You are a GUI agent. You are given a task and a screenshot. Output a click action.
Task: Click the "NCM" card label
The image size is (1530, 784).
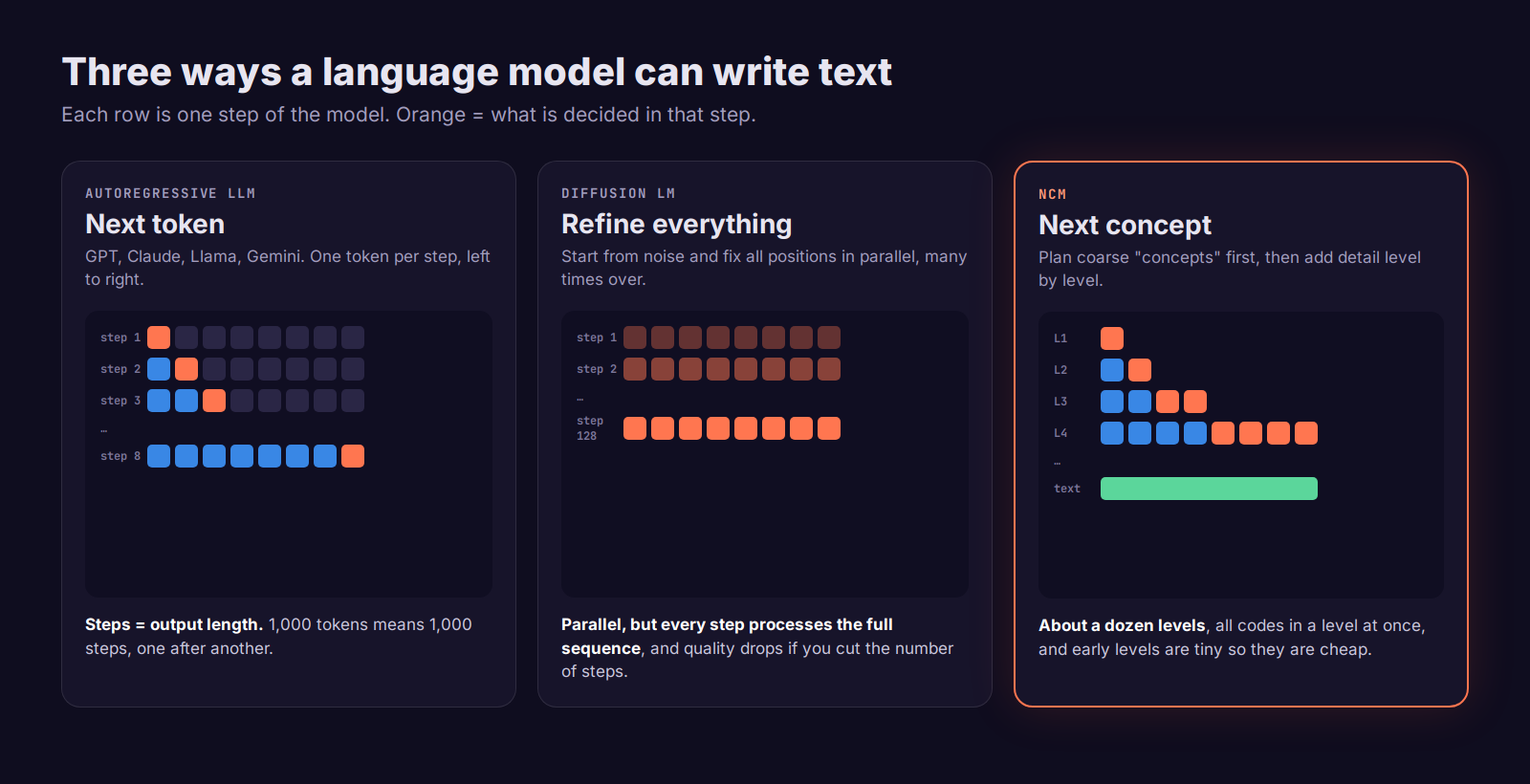click(1052, 194)
